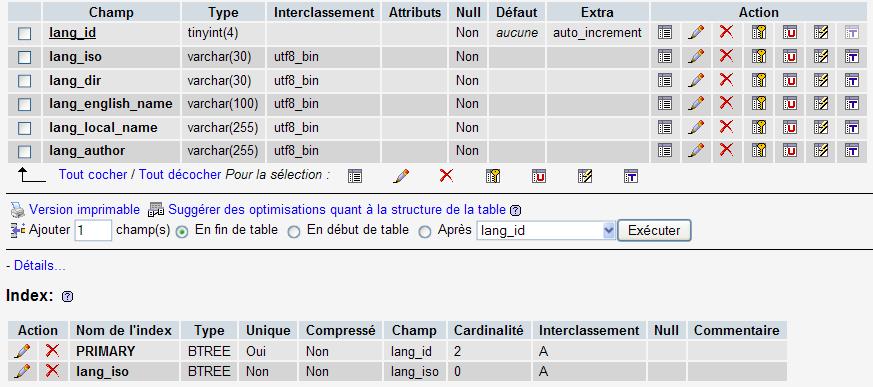Click the selection-row unique index icon
Viewport: 873px width, 387px height.
[x=538, y=177]
